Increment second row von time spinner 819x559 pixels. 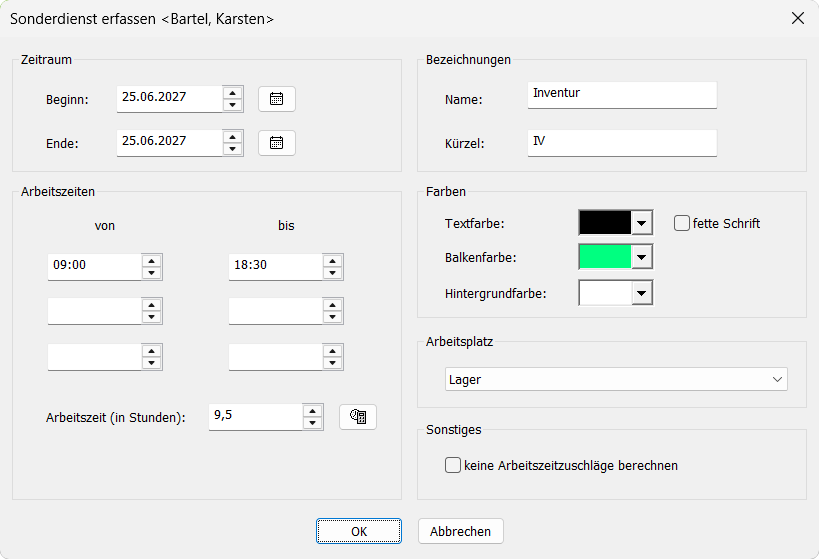tap(151, 305)
